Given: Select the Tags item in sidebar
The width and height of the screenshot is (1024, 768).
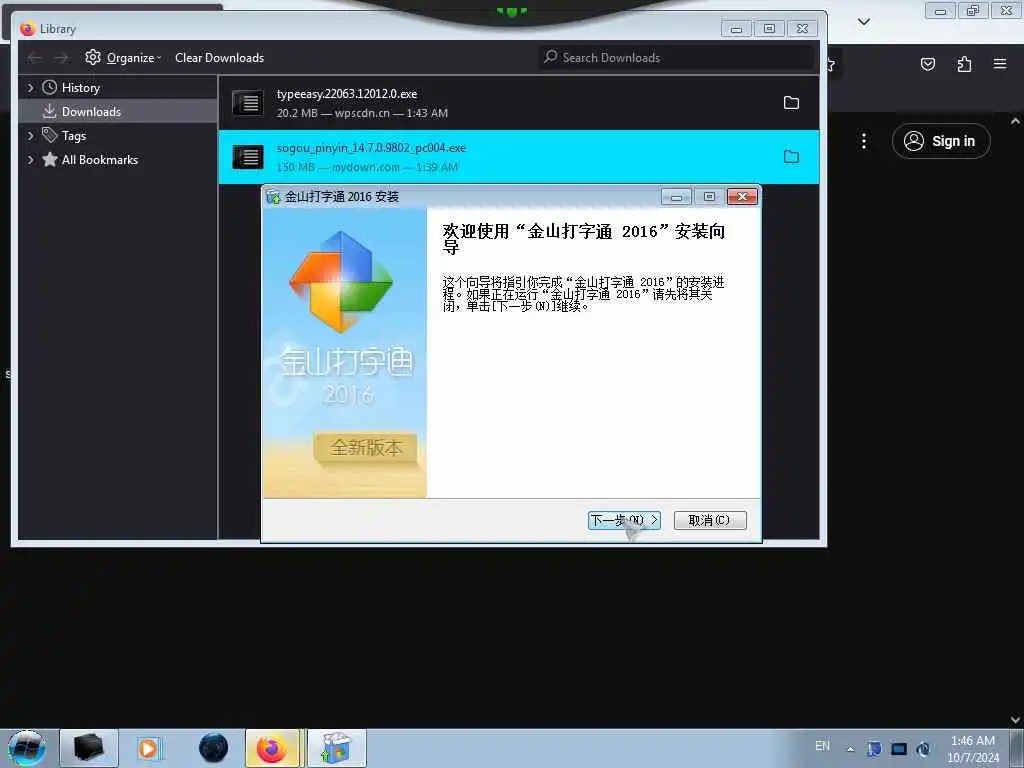Looking at the screenshot, I should click(x=73, y=136).
